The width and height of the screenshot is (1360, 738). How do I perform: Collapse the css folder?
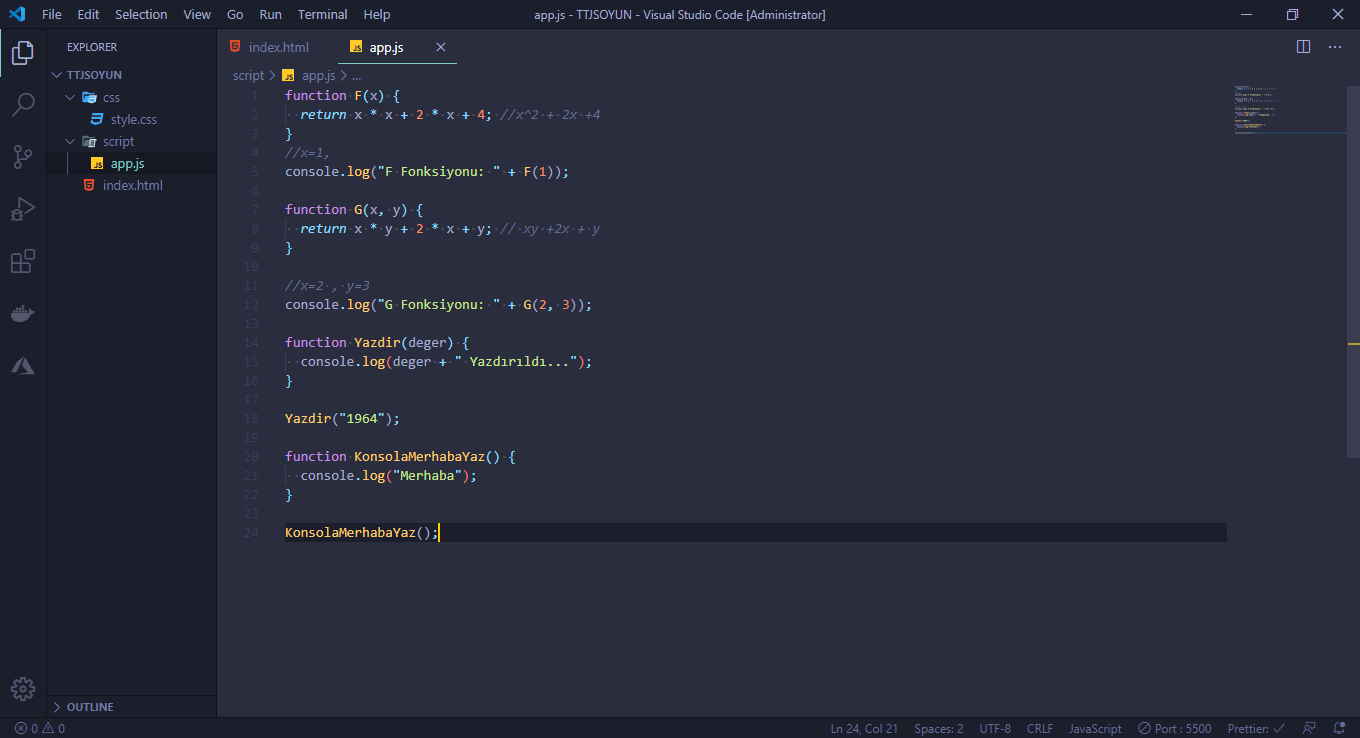[x=110, y=97]
